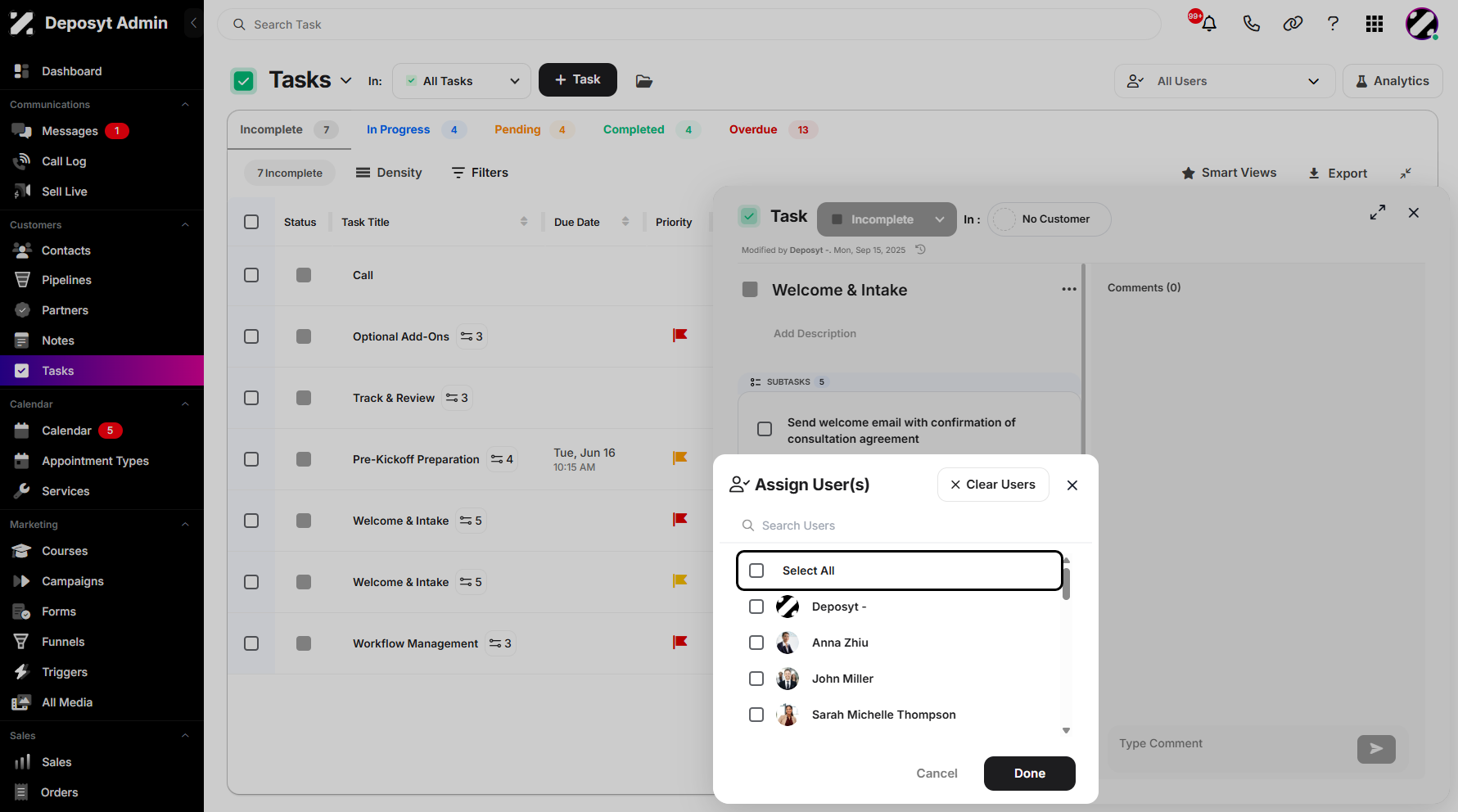The width and height of the screenshot is (1458, 812).
Task: Open the folder icon next to Task button
Action: point(644,81)
